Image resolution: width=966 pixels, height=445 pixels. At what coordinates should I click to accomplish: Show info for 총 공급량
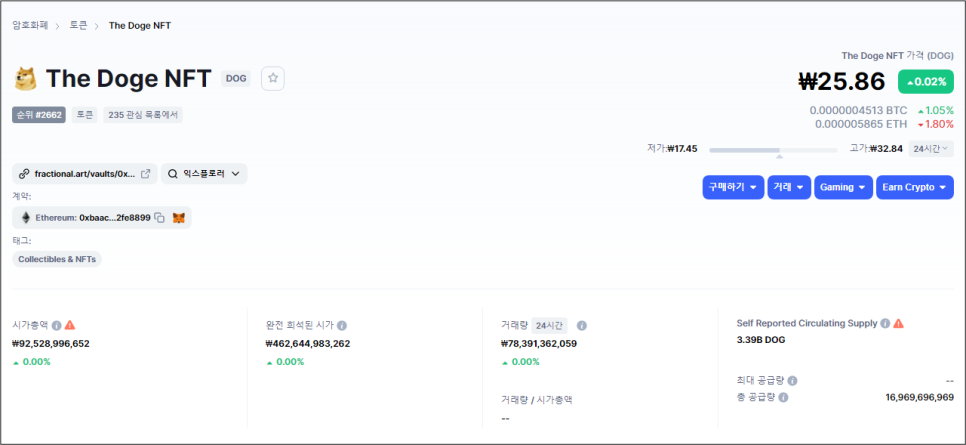tap(784, 398)
